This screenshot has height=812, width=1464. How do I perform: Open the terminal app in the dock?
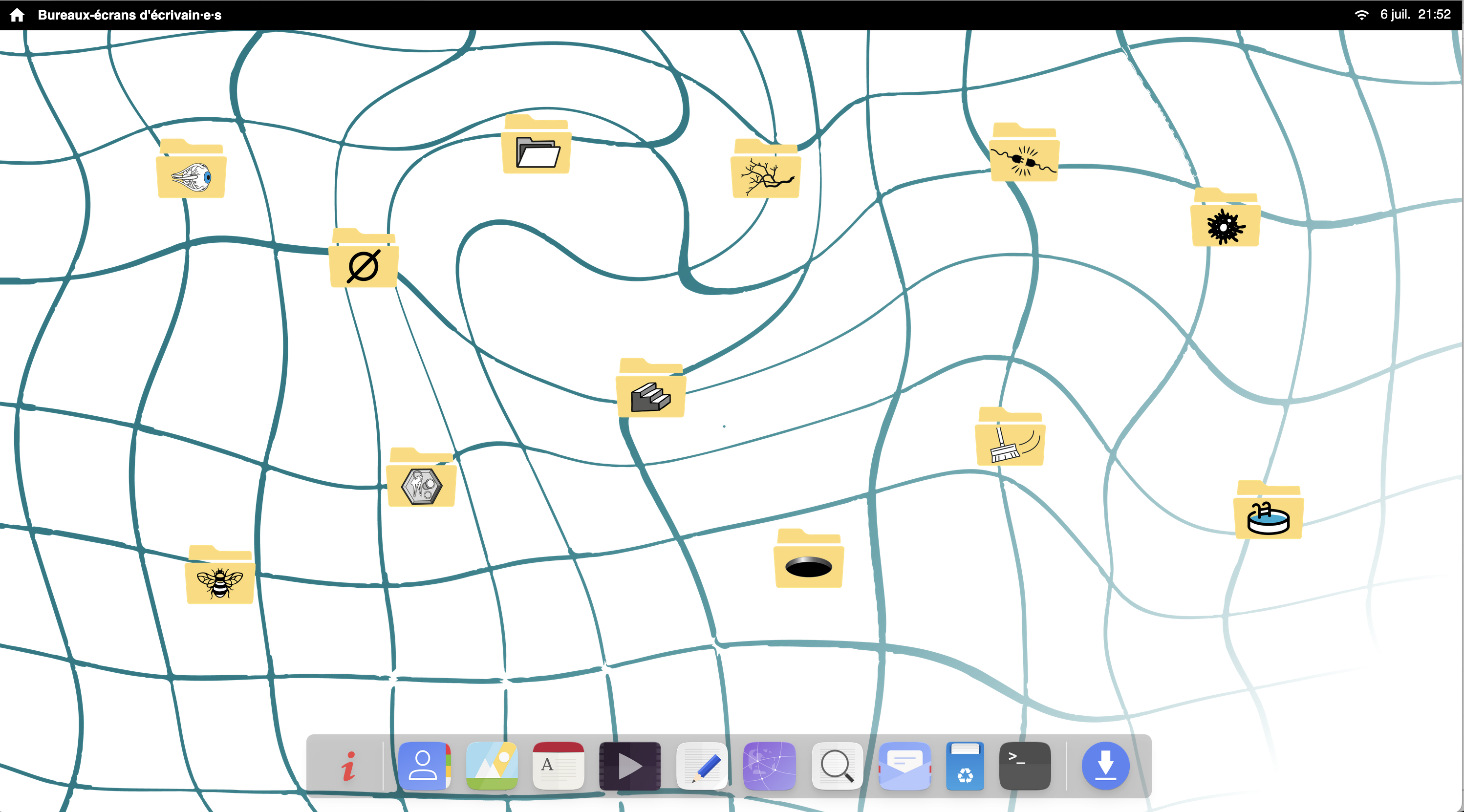pyautogui.click(x=1025, y=766)
